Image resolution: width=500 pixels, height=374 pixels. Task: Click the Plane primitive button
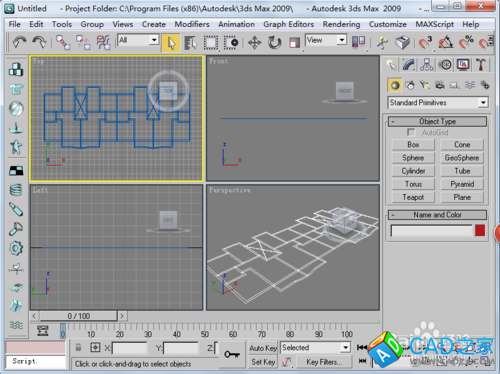tap(462, 197)
